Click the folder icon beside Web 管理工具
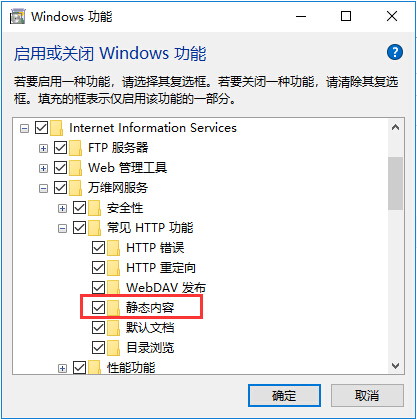417x420 pixels. pos(76,168)
